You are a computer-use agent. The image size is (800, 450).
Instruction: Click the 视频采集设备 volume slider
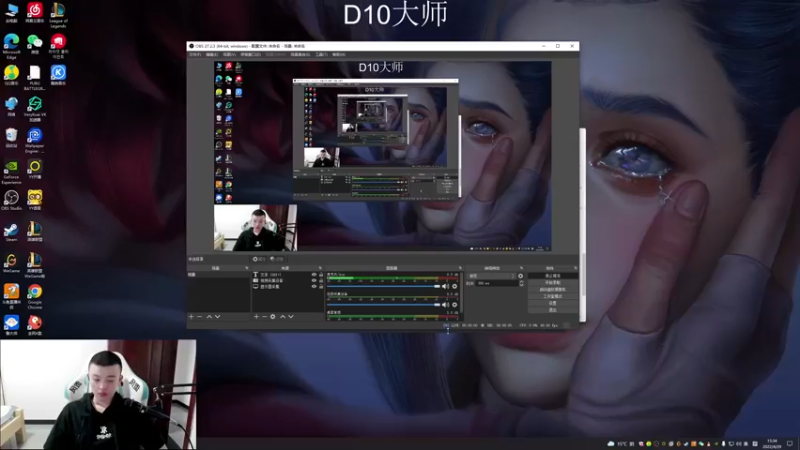[x=383, y=305]
